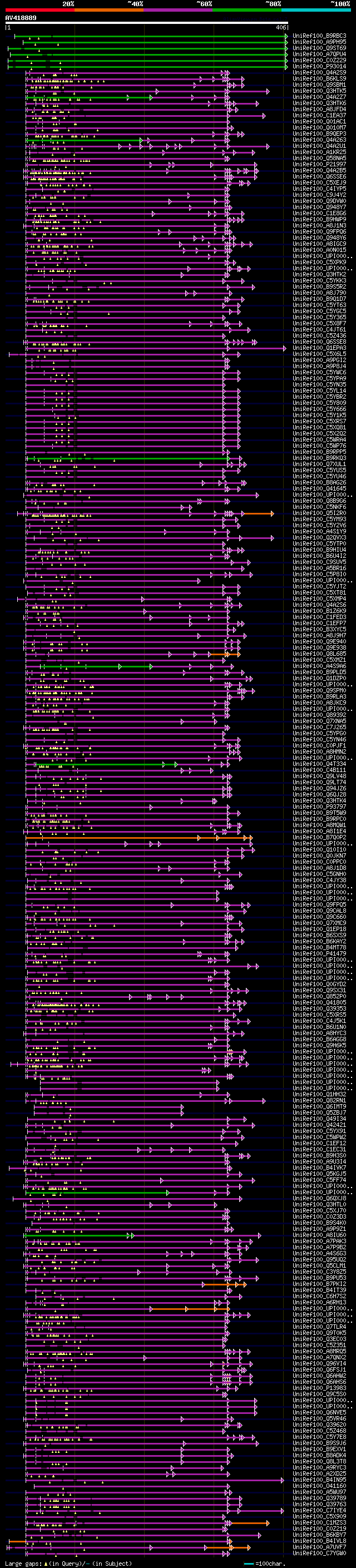Select the UniRef100_Q4A2Z7 label

(x=319, y=97)
